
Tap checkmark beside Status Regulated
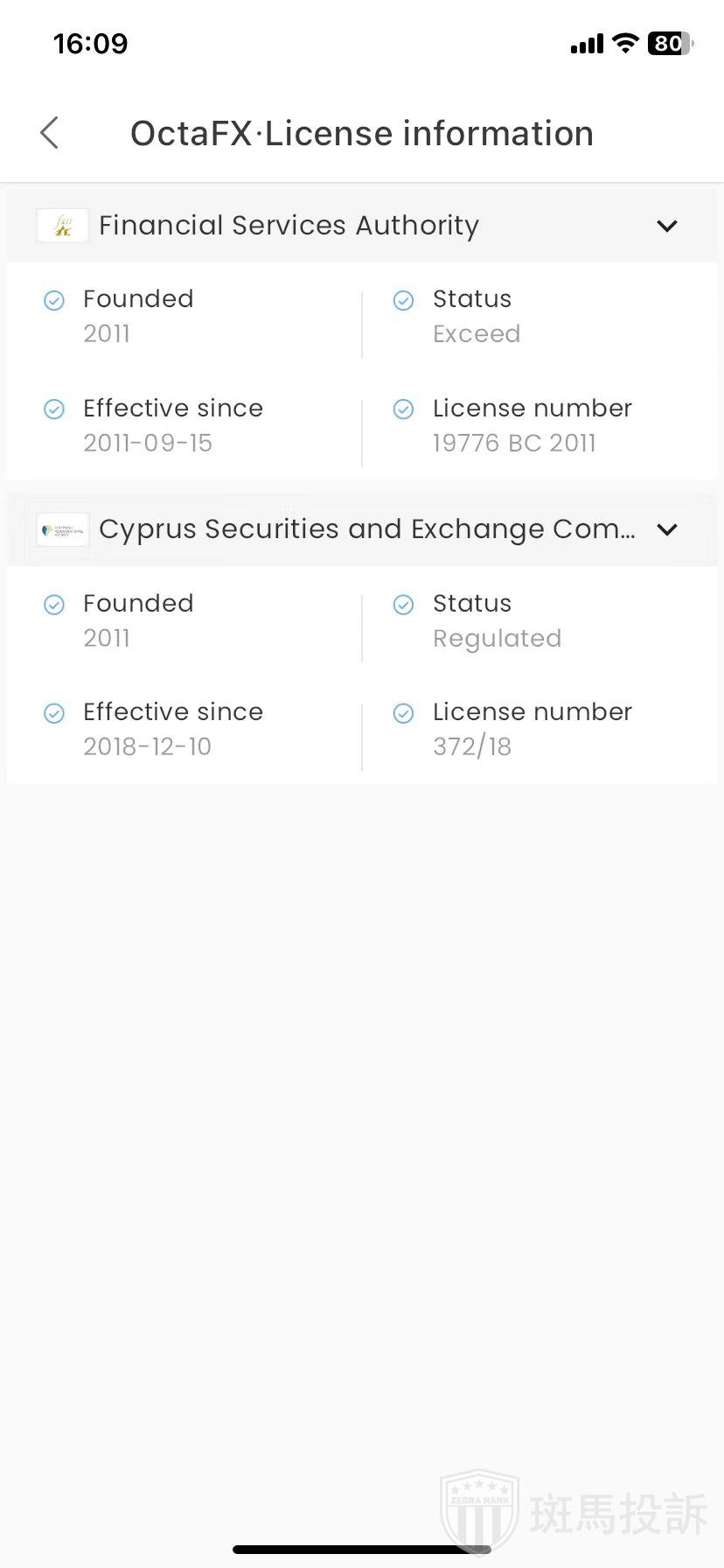403,605
